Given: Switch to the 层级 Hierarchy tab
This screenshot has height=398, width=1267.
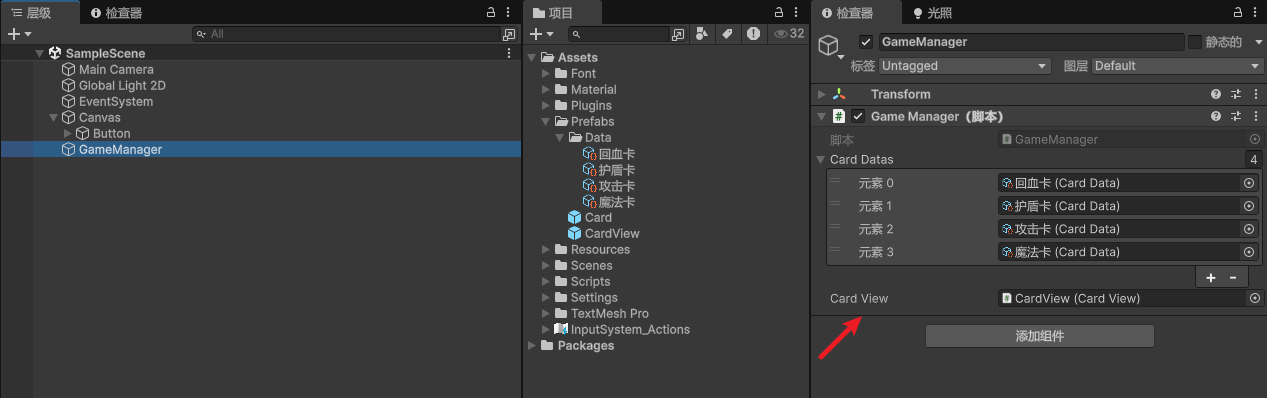Looking at the screenshot, I should (40, 13).
